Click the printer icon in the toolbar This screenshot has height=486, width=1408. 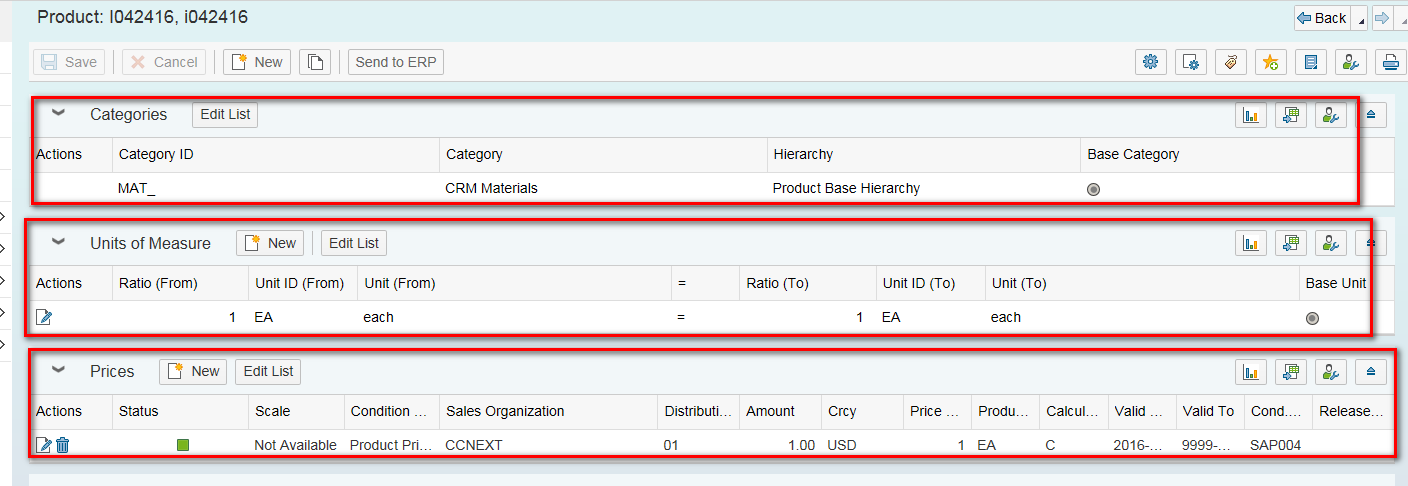click(x=1390, y=62)
